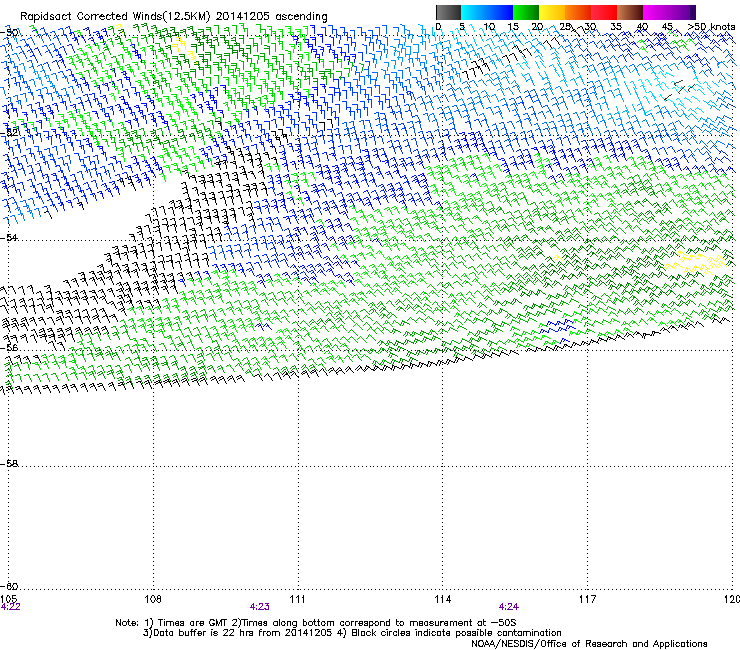Click the '-56' latitude axis label

coord(9,347)
